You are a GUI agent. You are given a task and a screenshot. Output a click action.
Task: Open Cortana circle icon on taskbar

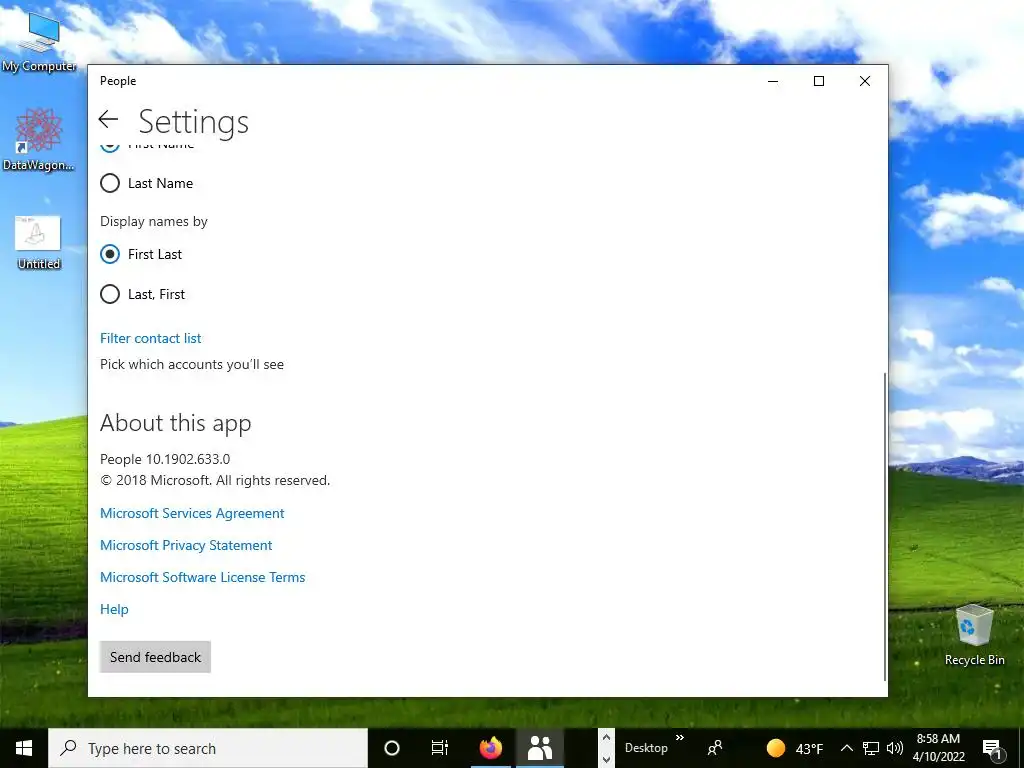coord(392,748)
